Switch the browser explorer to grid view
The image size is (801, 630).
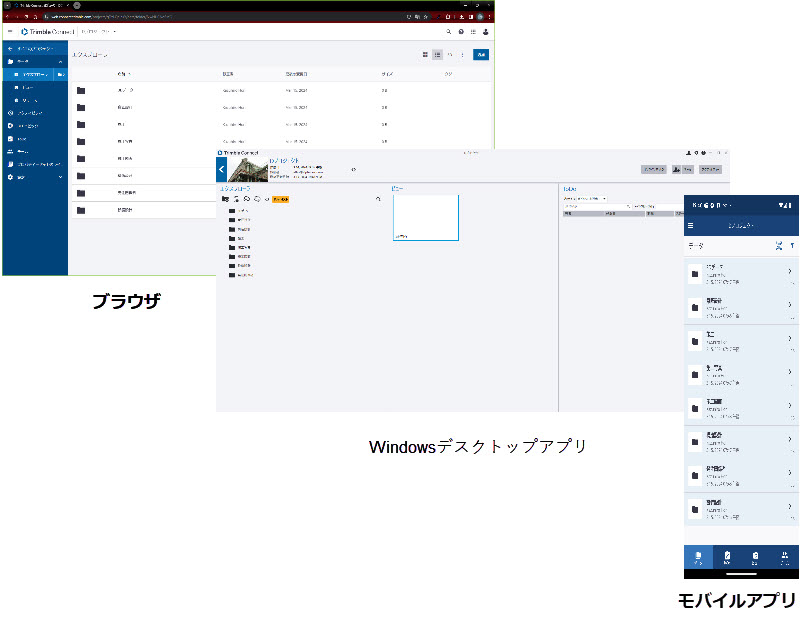tap(425, 55)
